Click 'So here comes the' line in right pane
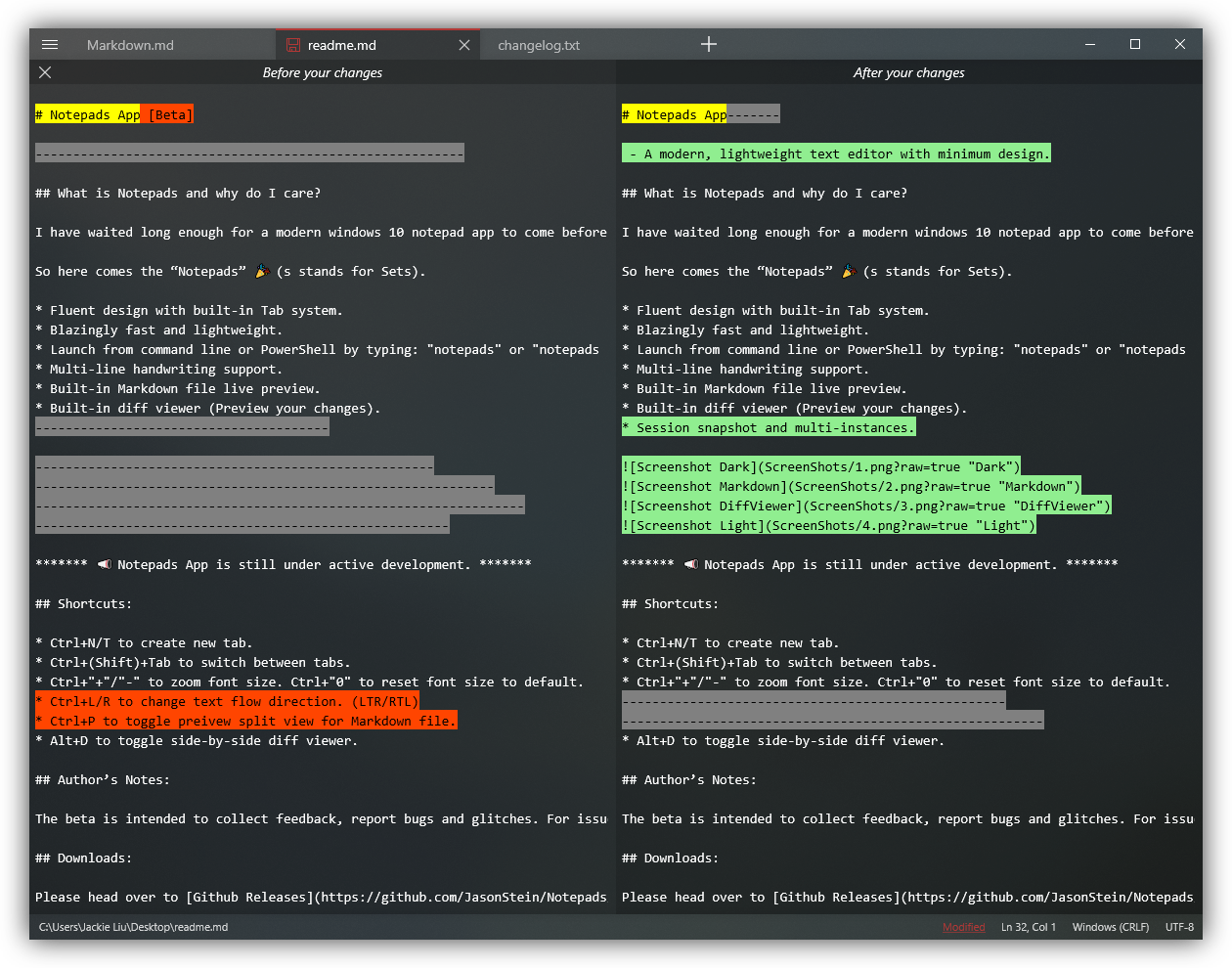The image size is (1232, 968). tap(816, 271)
